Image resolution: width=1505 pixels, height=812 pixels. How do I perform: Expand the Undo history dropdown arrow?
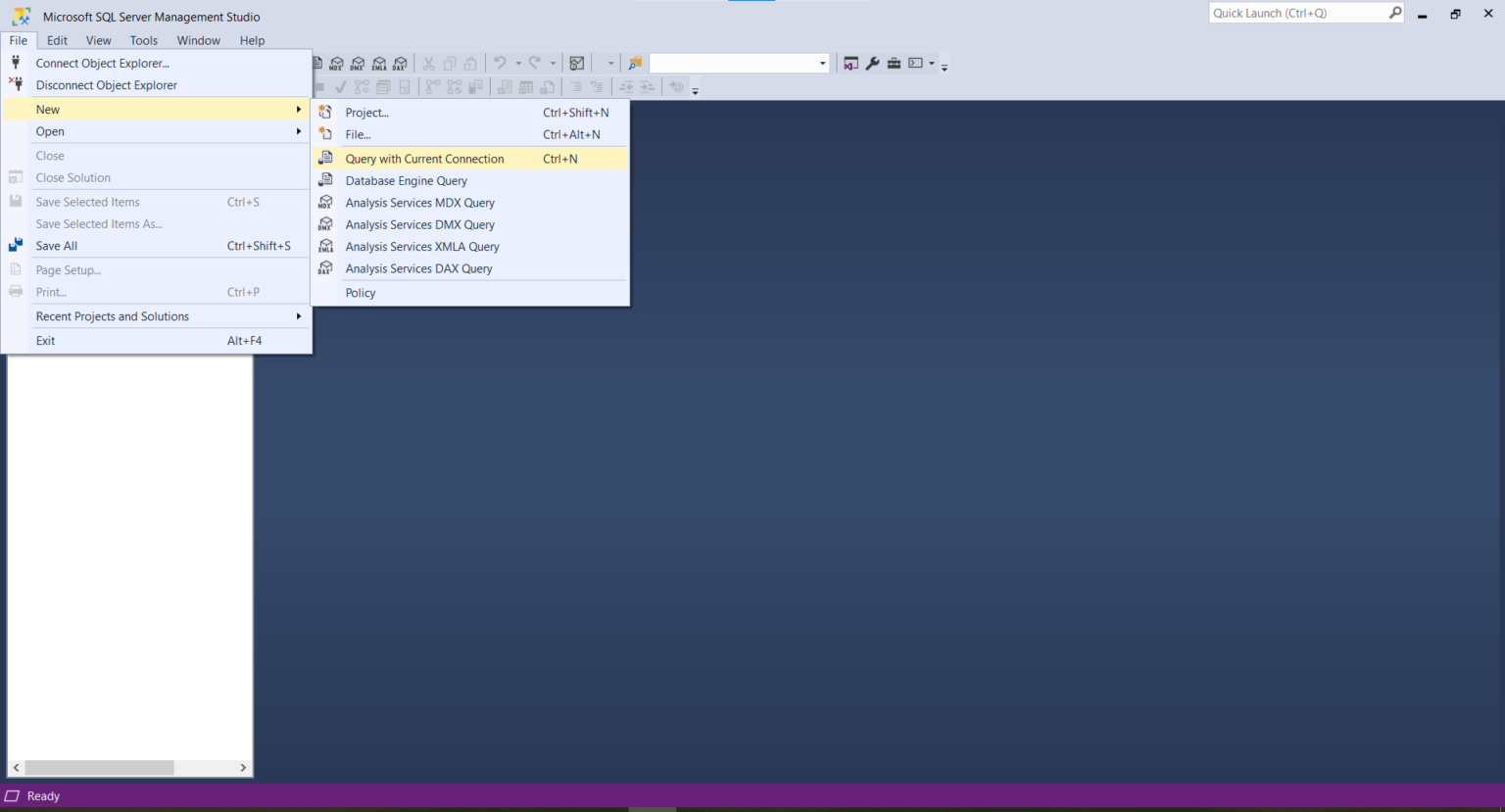click(516, 63)
